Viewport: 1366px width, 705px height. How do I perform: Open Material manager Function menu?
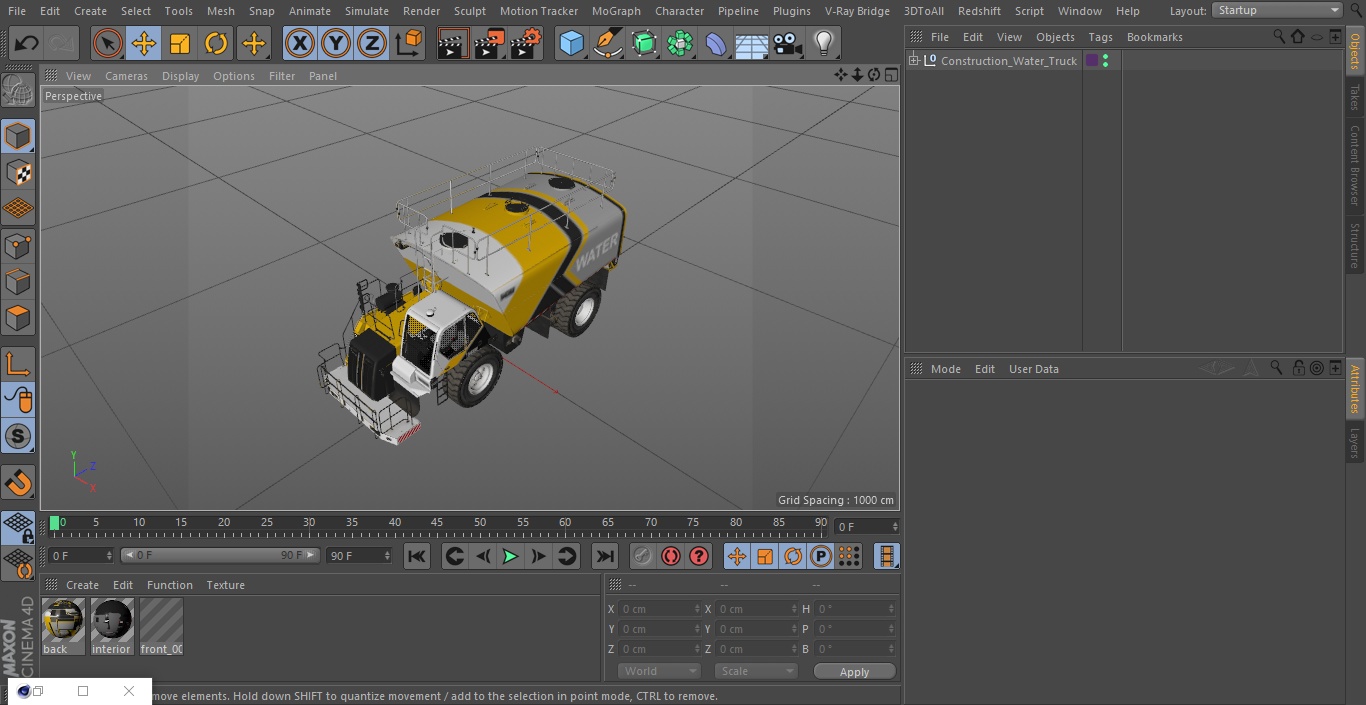(x=170, y=585)
